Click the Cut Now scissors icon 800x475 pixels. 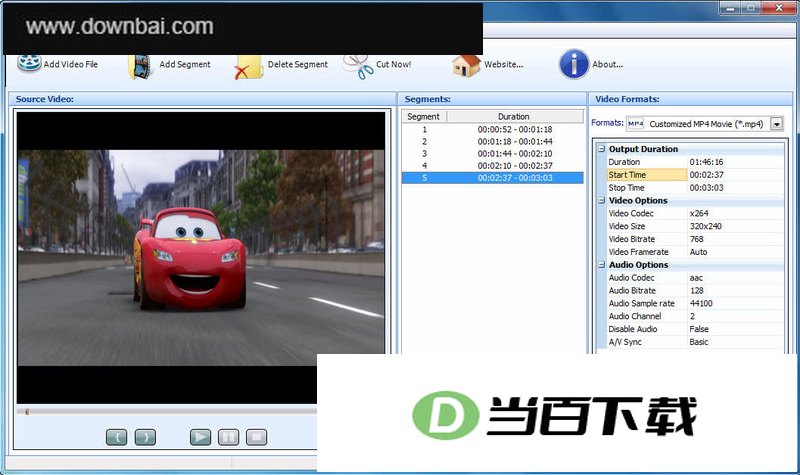point(358,67)
